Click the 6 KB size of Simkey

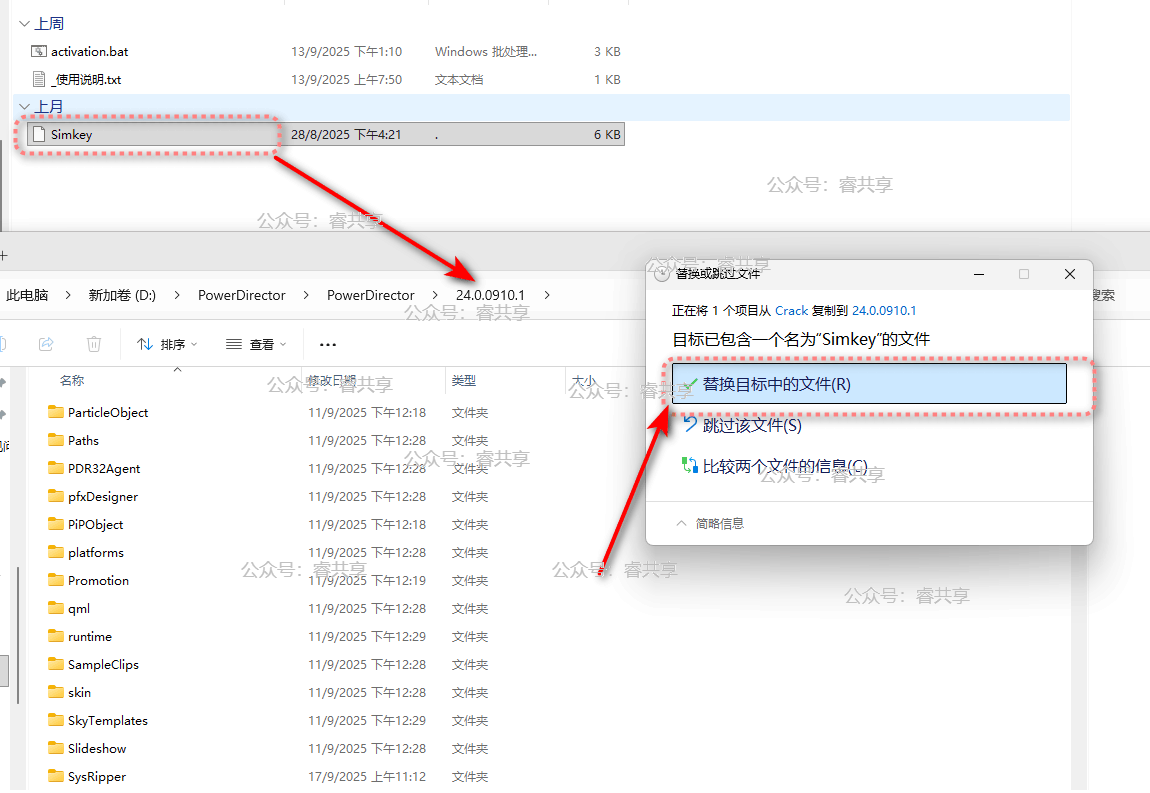pos(607,134)
